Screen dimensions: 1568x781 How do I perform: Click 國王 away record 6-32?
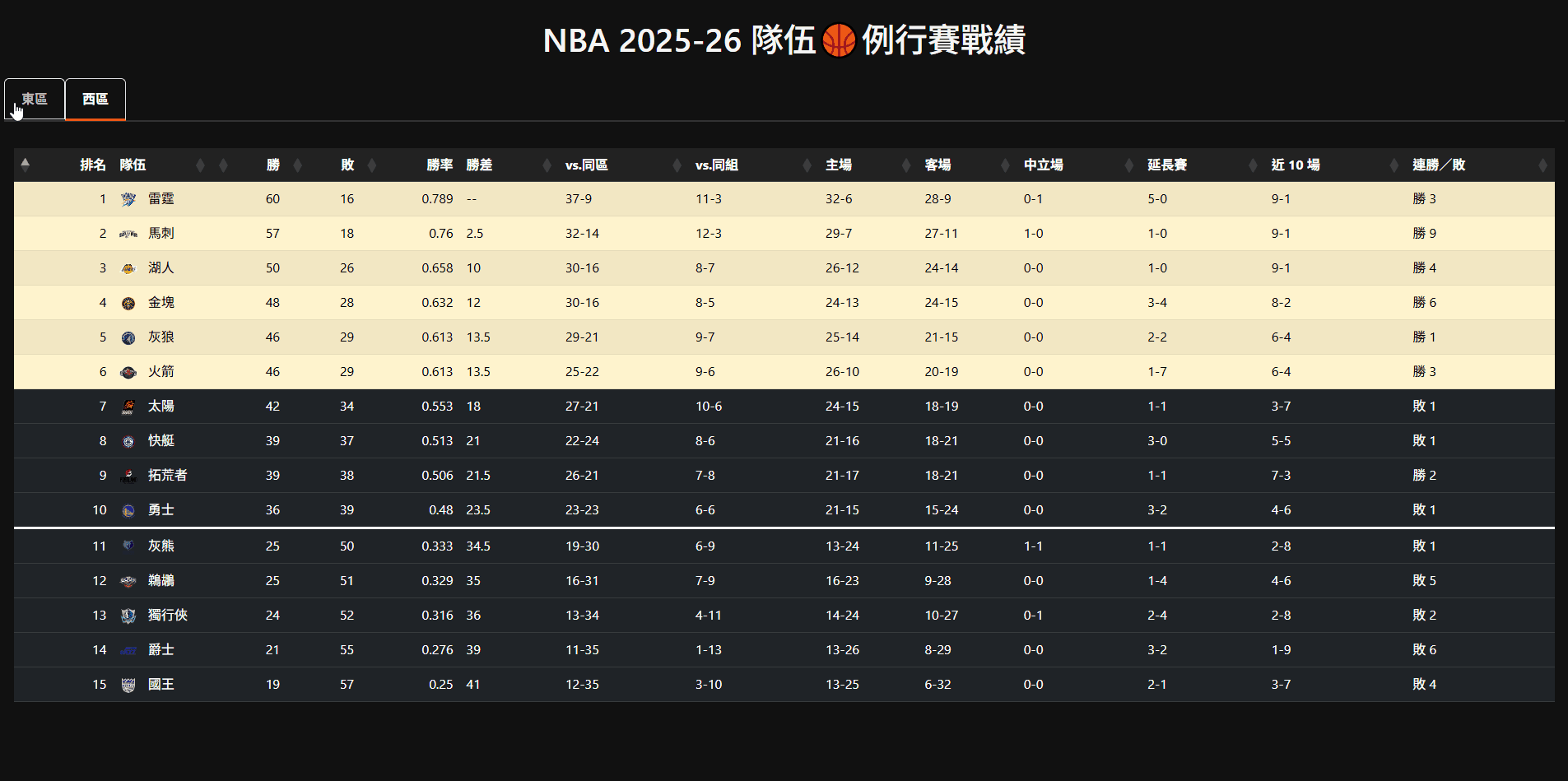[938, 684]
